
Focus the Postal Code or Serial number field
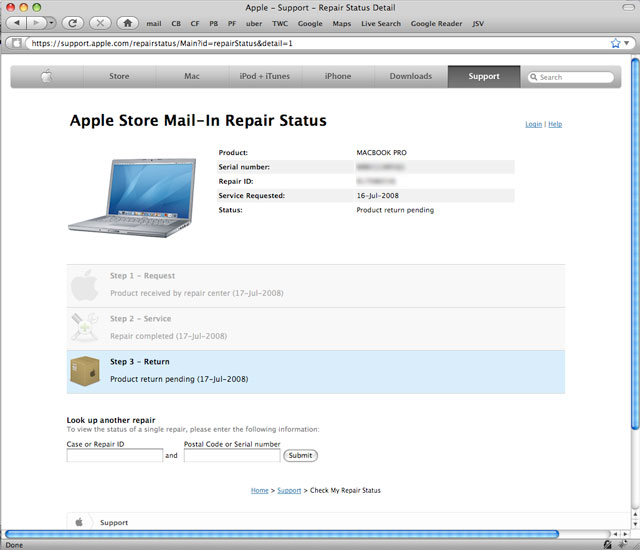pos(232,455)
